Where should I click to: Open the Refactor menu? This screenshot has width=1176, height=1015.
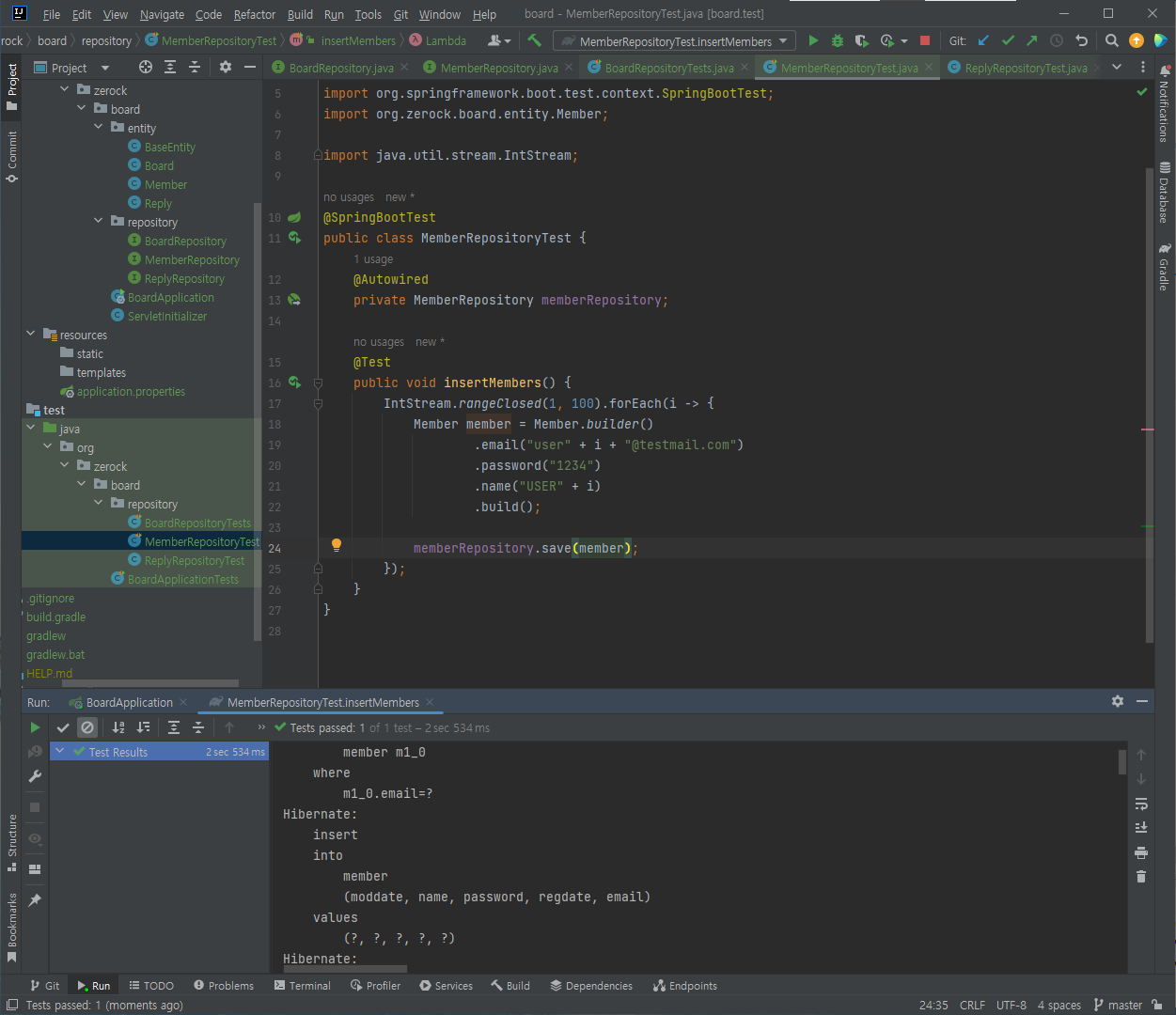[x=255, y=14]
